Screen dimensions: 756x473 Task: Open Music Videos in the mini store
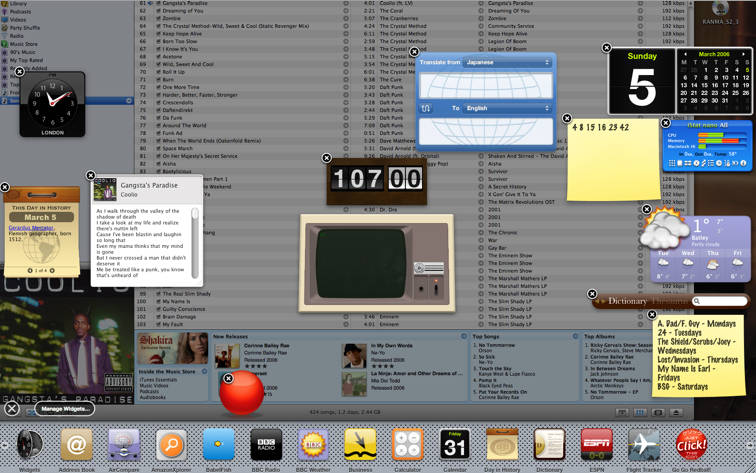coord(154,386)
